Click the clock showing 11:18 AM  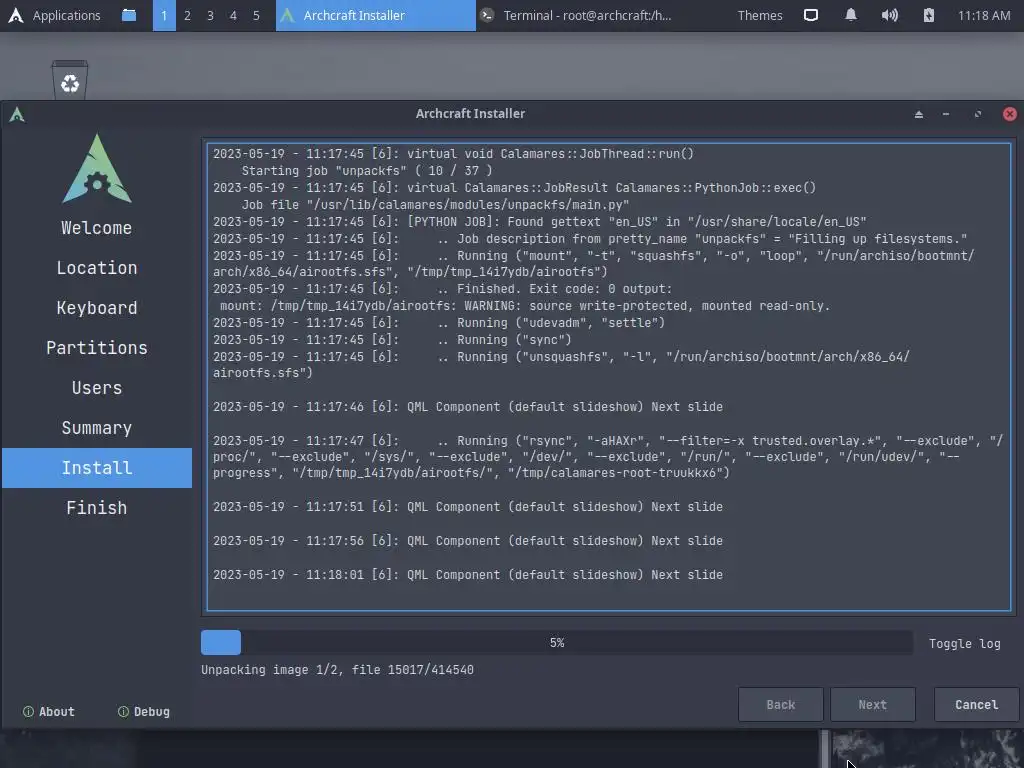tap(984, 15)
